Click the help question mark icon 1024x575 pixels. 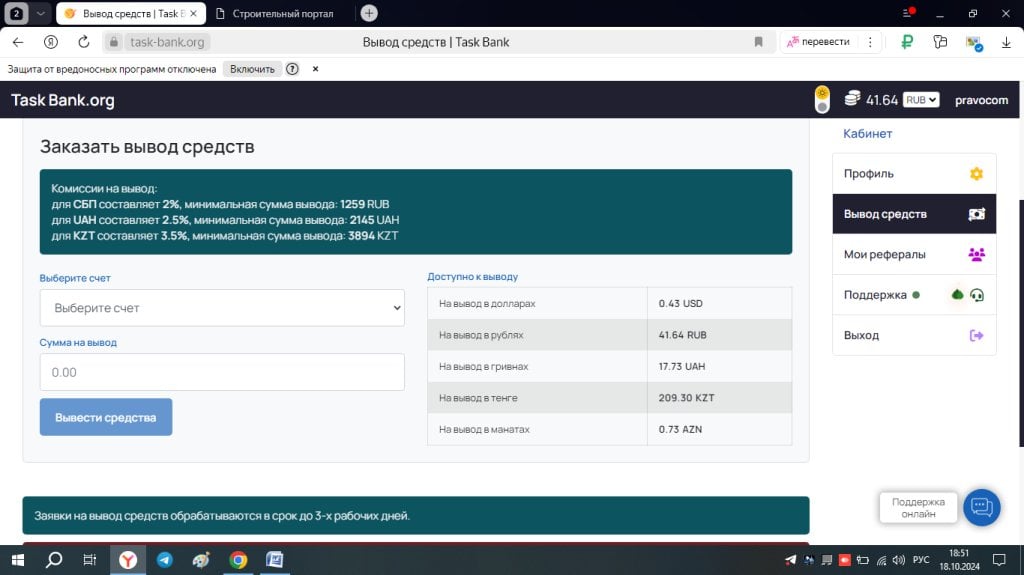pyautogui.click(x=293, y=69)
